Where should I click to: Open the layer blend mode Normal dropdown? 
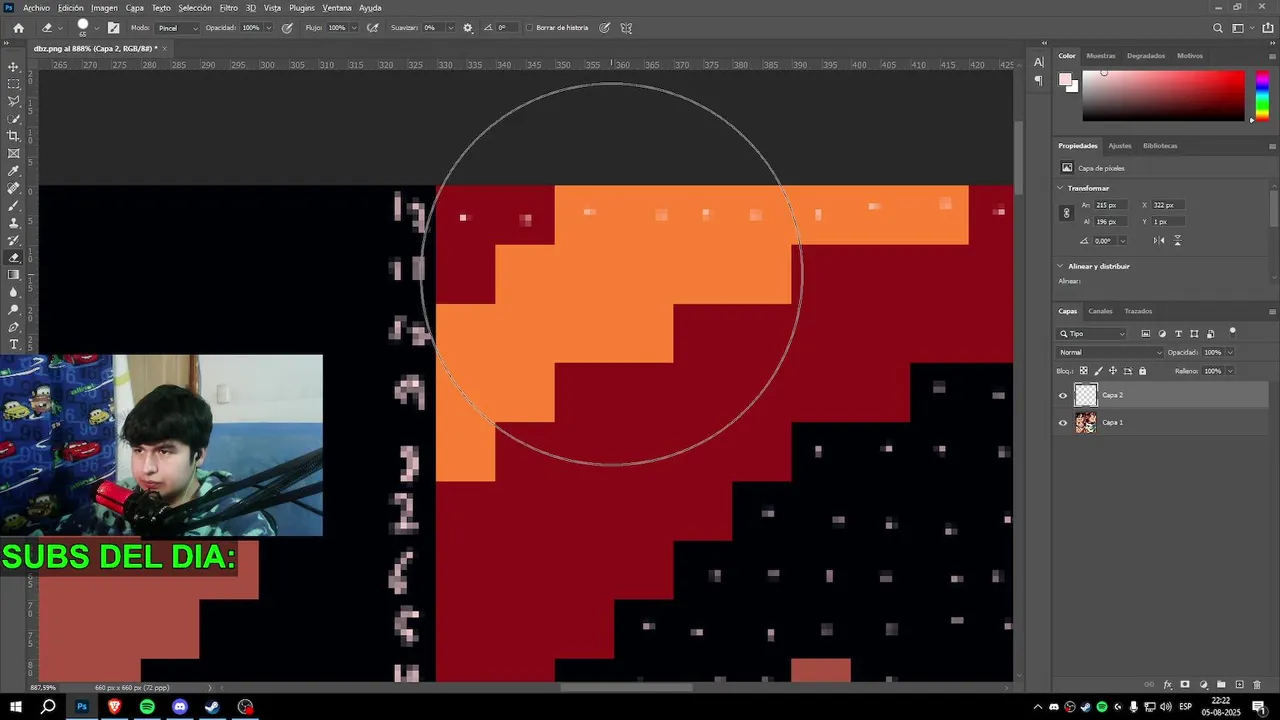1111,353
